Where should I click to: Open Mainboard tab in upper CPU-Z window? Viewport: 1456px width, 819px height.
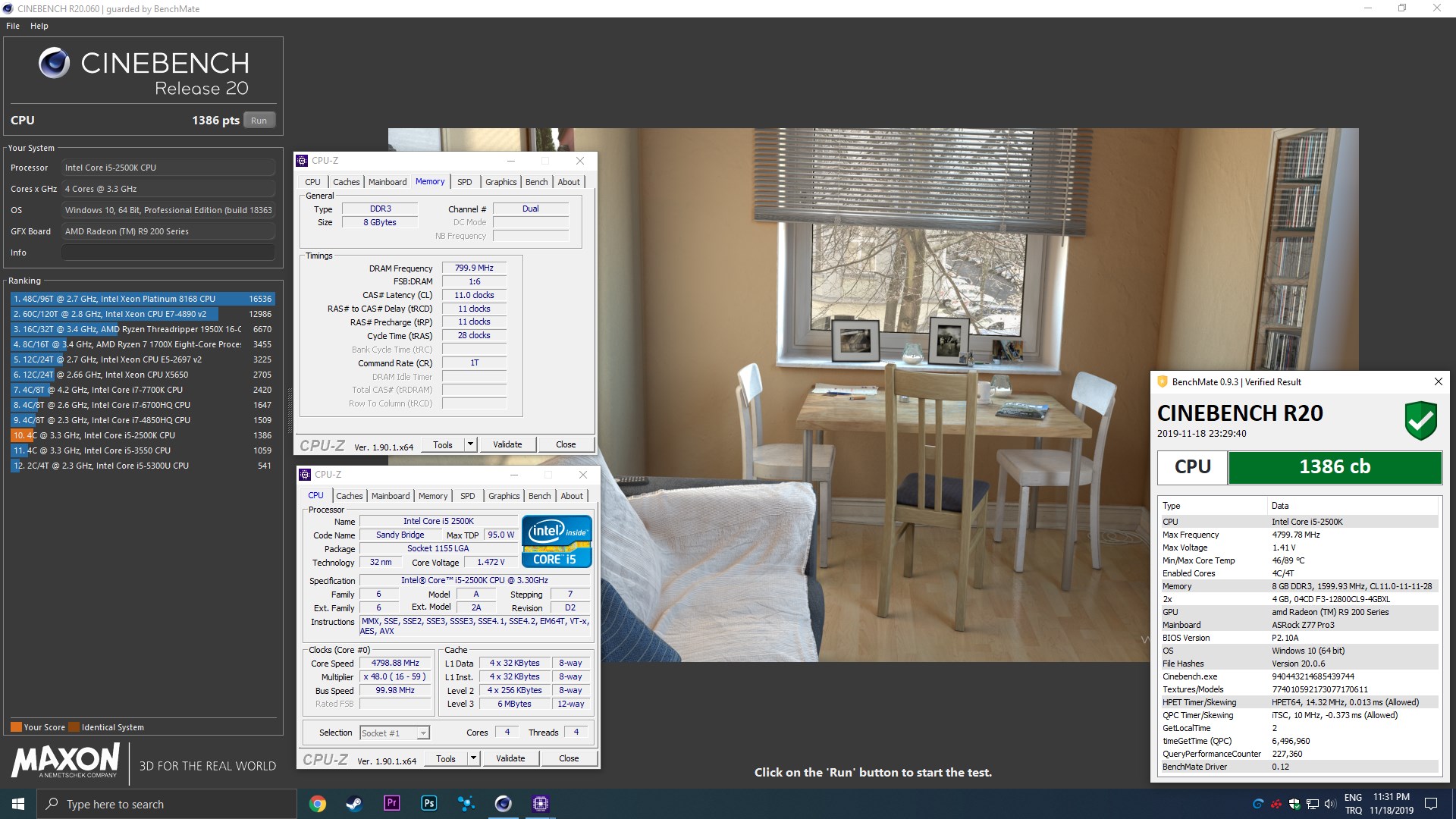pos(388,182)
